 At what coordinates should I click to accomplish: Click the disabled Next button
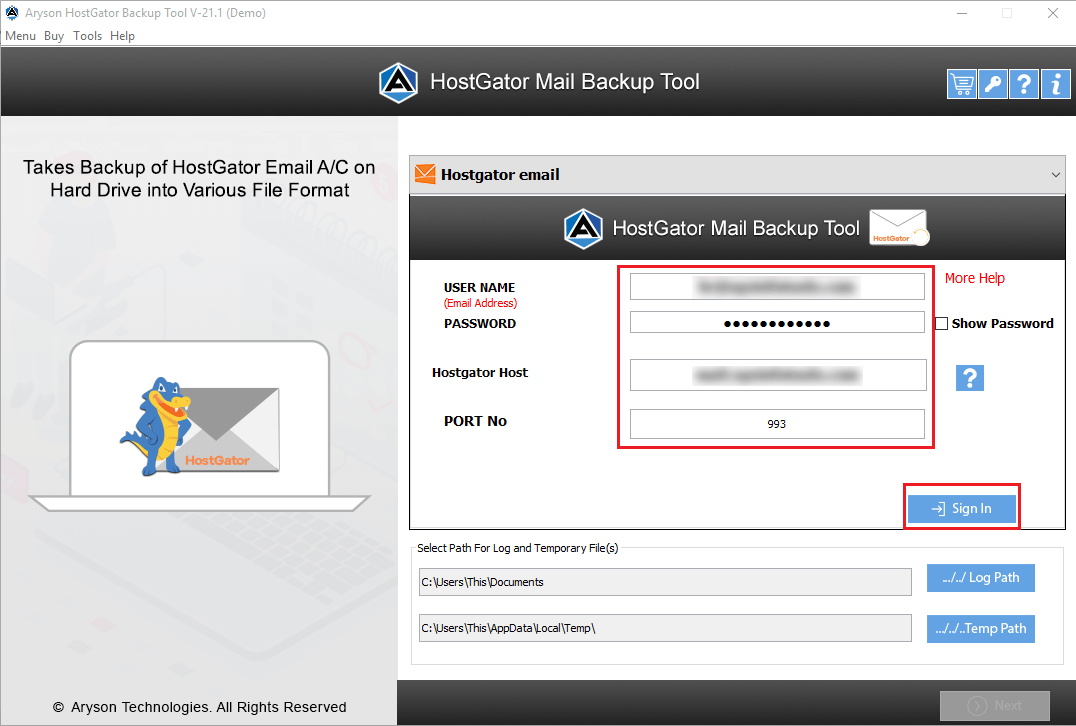click(x=994, y=705)
